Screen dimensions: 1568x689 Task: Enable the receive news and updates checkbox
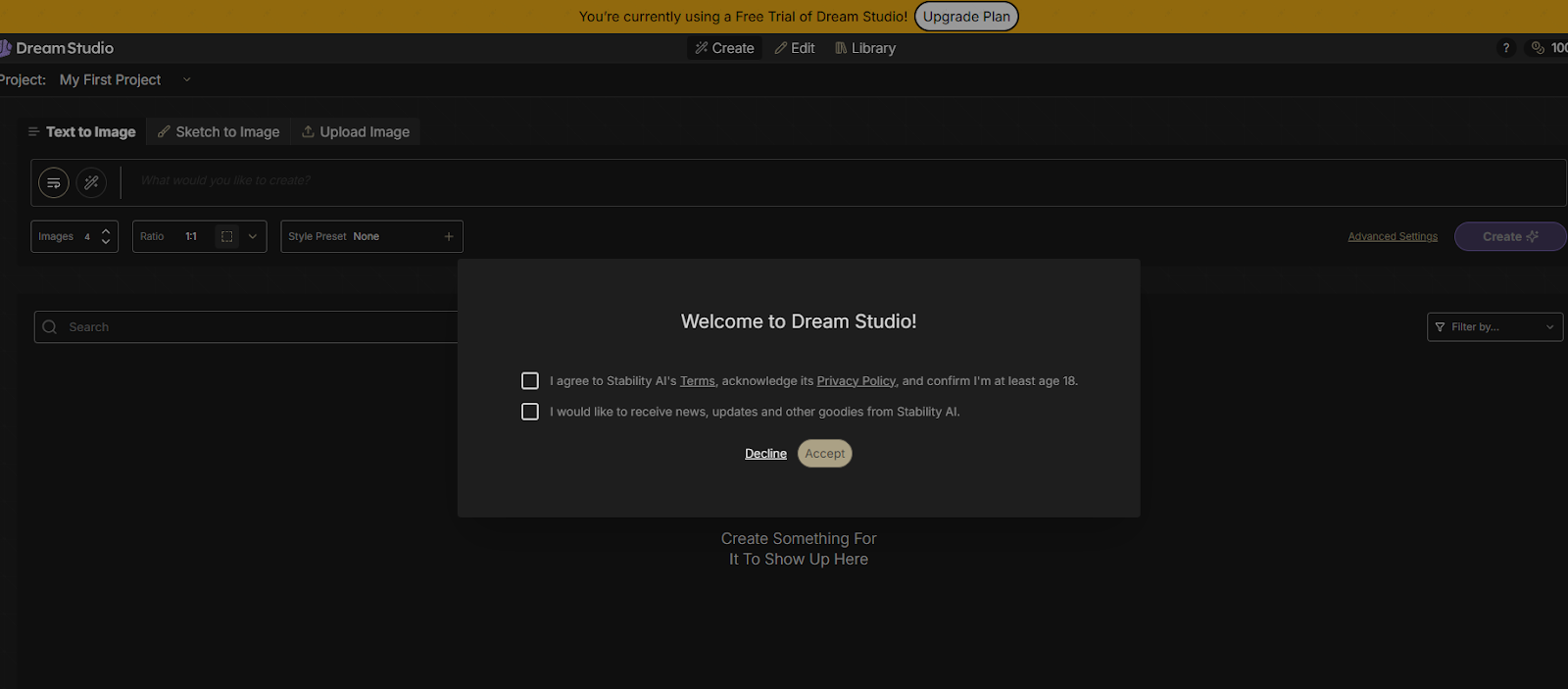[x=530, y=412]
